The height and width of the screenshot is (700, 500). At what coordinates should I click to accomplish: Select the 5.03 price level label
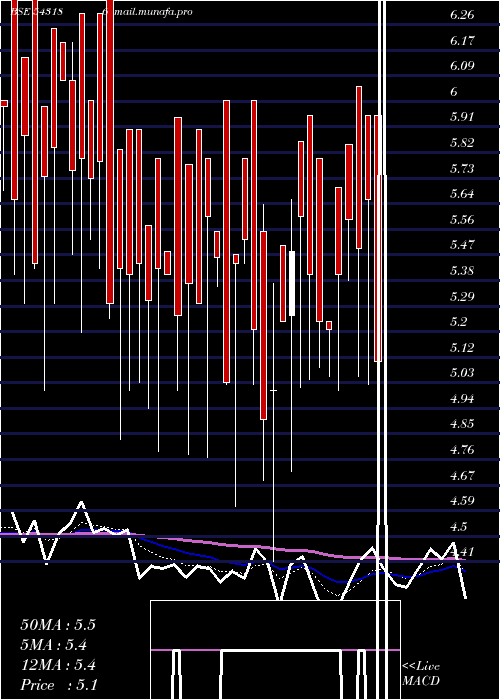[462, 372]
